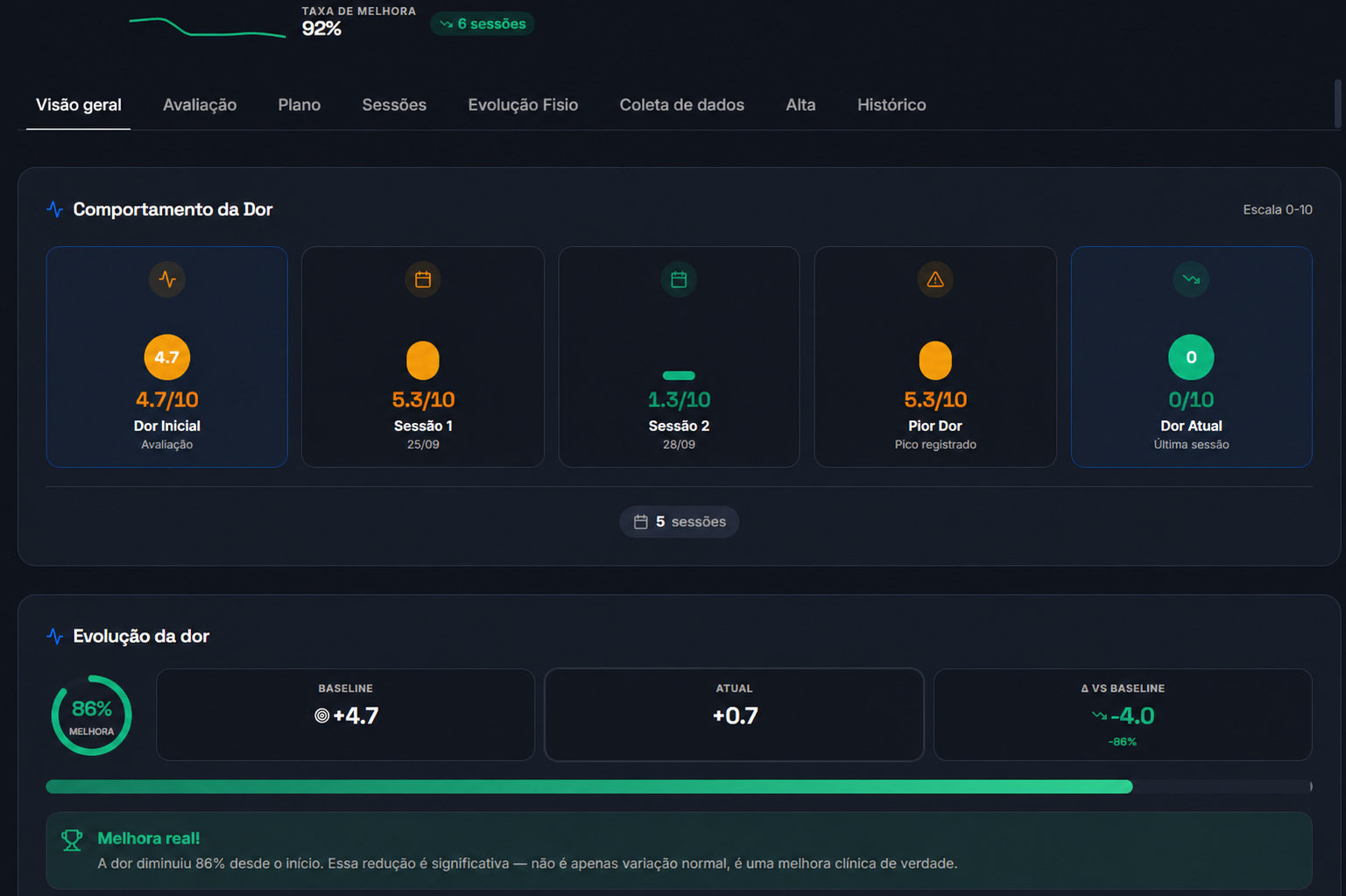Click the Pico registrado caption
The height and width of the screenshot is (896, 1346).
(935, 445)
